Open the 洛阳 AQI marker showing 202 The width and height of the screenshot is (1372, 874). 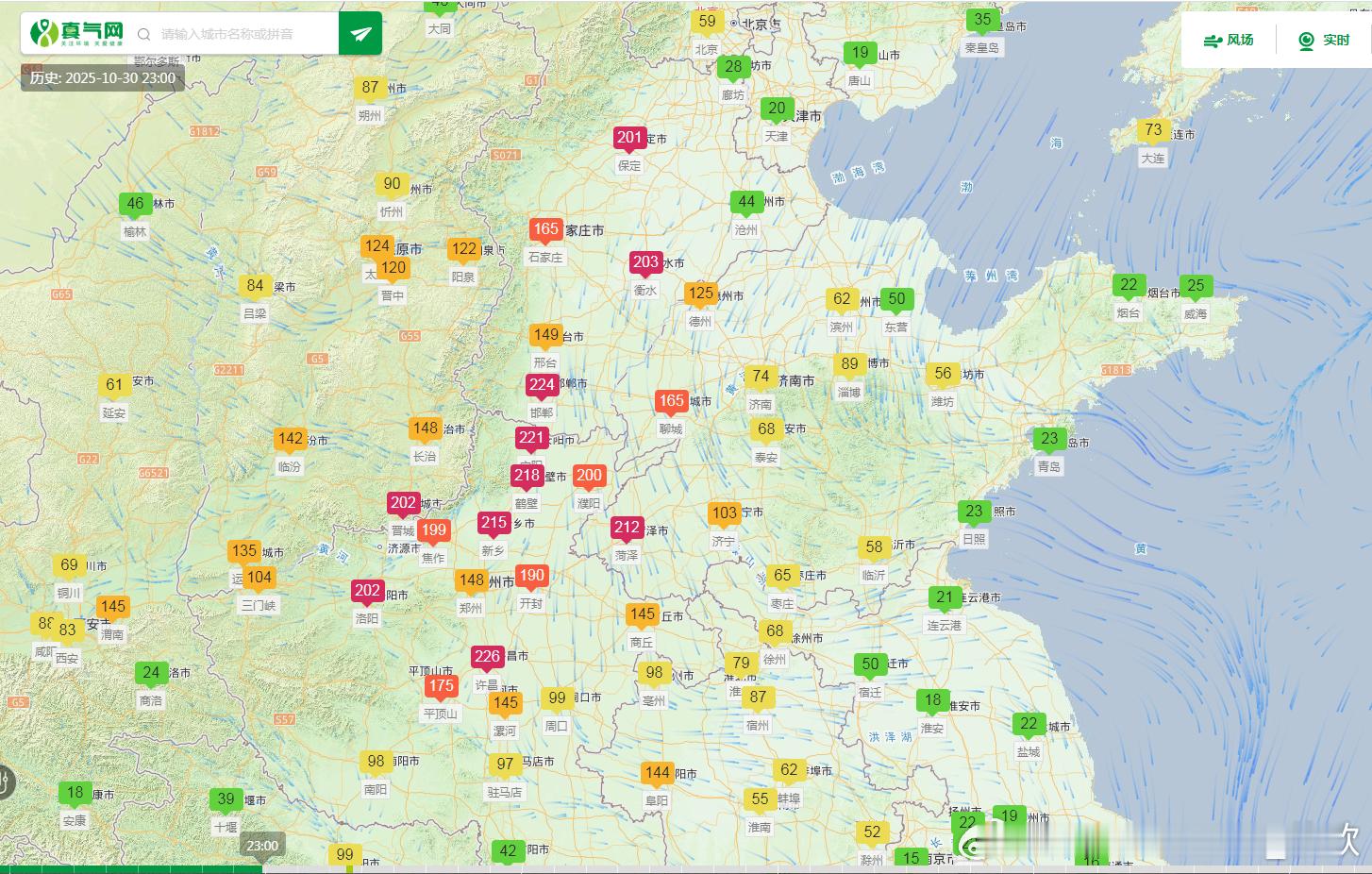pos(367,592)
